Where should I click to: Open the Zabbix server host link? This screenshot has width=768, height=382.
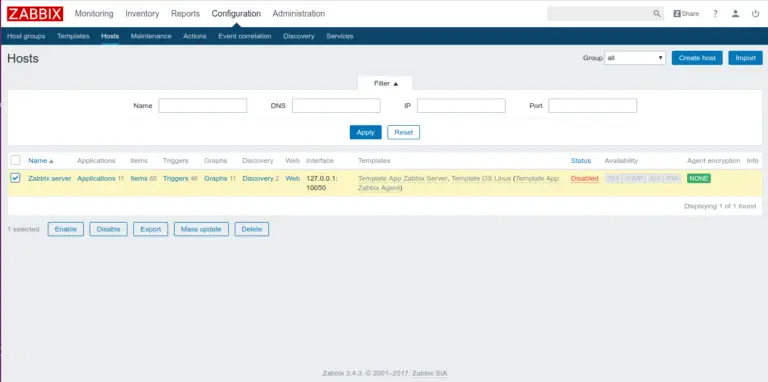pos(49,179)
